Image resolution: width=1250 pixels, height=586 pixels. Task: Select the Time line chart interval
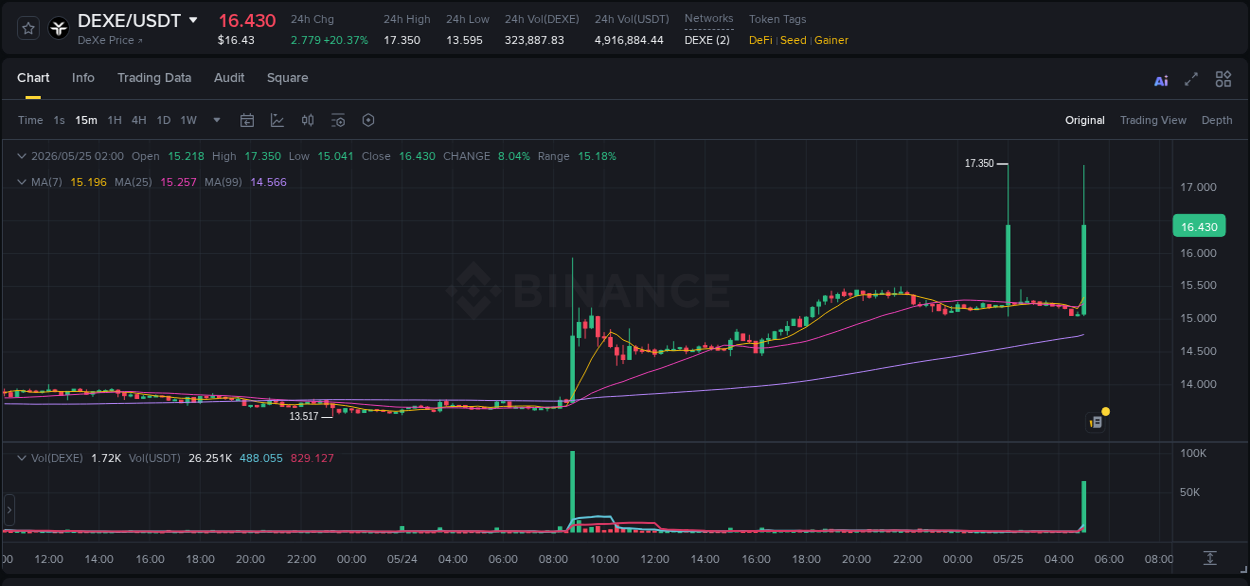[30, 120]
